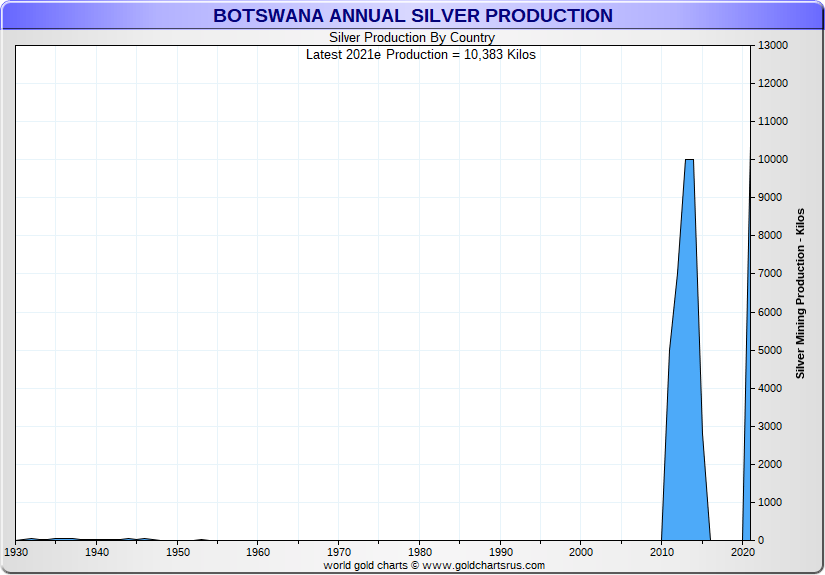Click the 13000 value on the right axis
This screenshot has height=575, width=825.
pyautogui.click(x=774, y=45)
